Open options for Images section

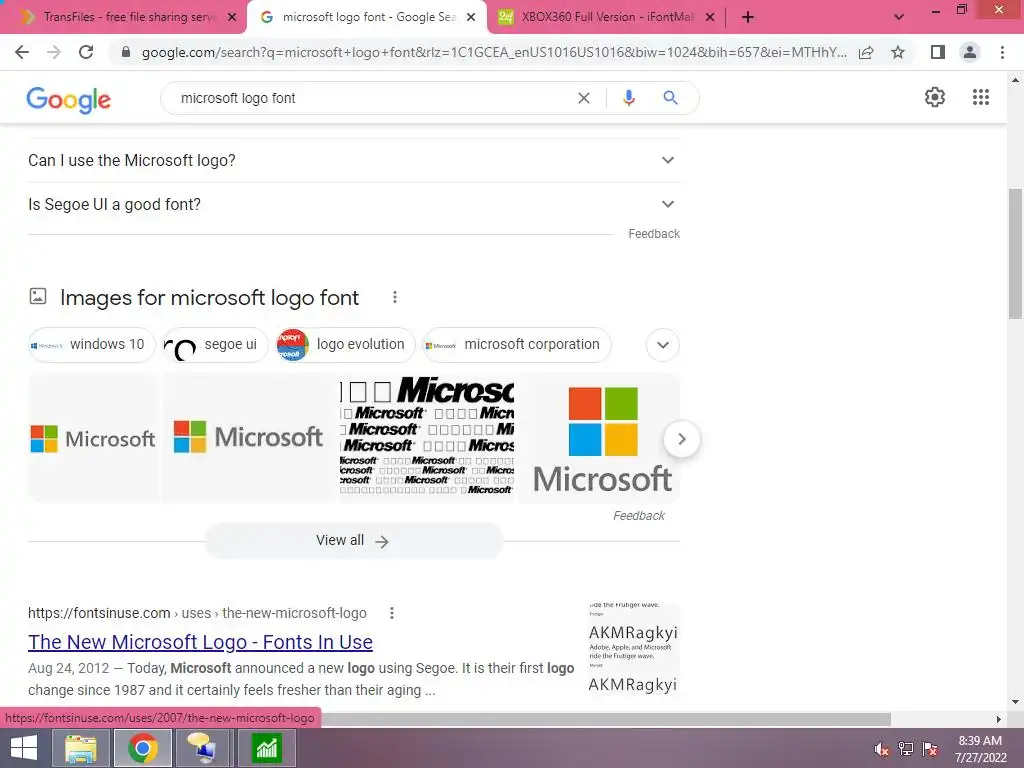(x=394, y=297)
